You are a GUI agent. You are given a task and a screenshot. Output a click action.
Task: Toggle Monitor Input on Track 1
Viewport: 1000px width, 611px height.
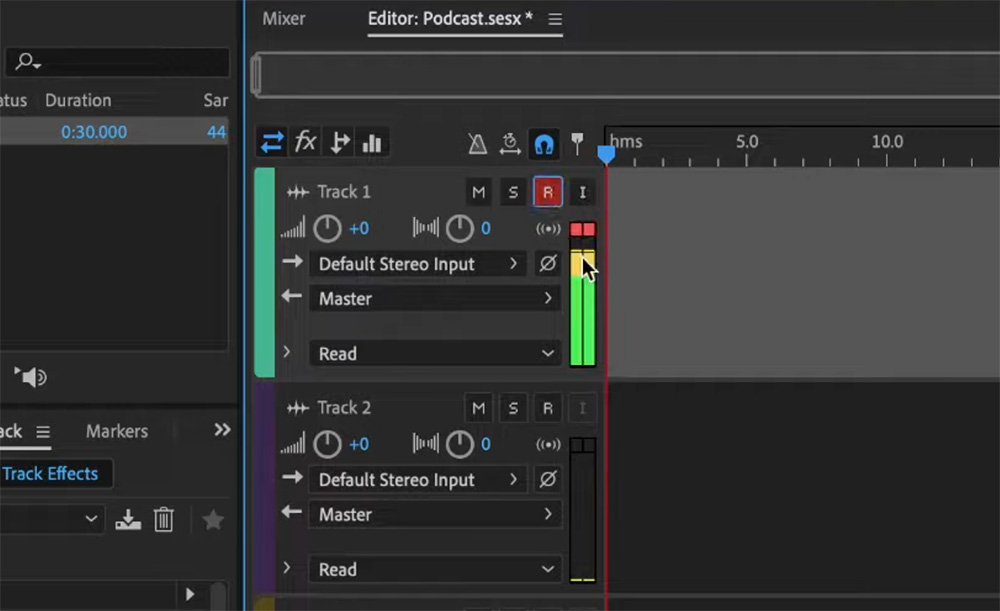tap(582, 192)
